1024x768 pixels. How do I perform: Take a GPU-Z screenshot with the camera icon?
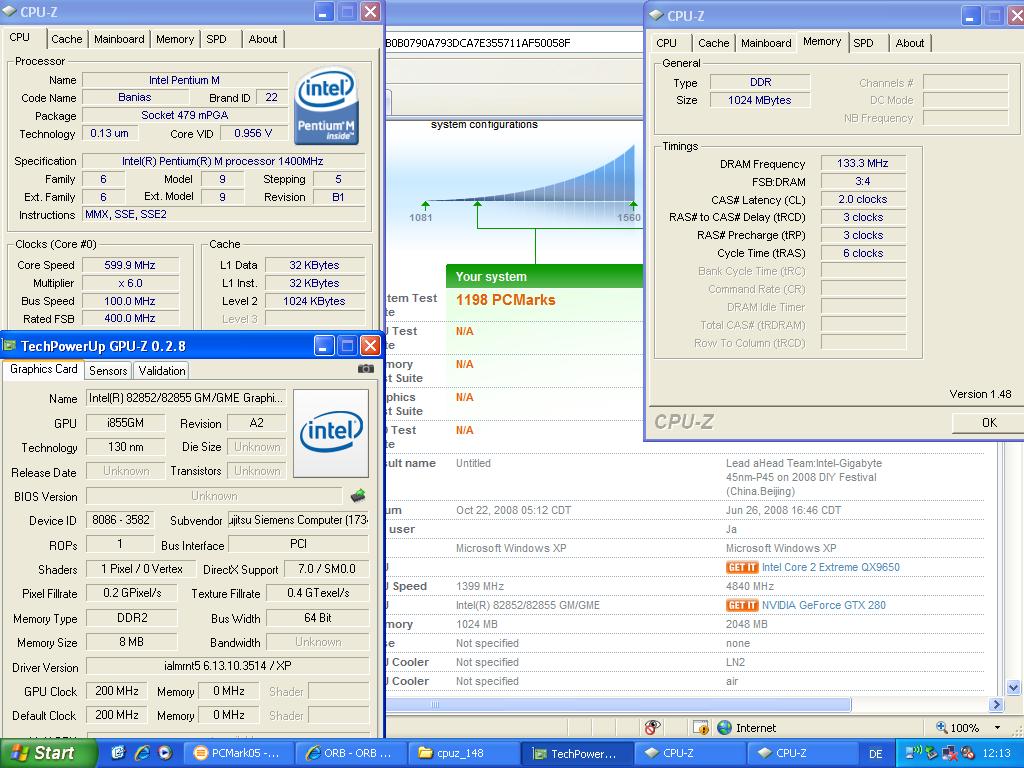[366, 369]
